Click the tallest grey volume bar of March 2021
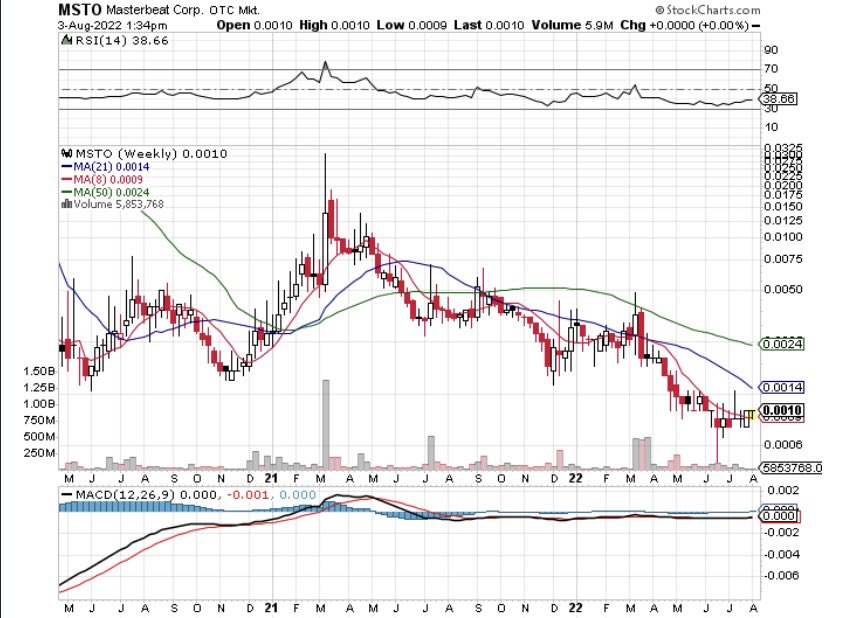The width and height of the screenshot is (857, 618). [326, 425]
